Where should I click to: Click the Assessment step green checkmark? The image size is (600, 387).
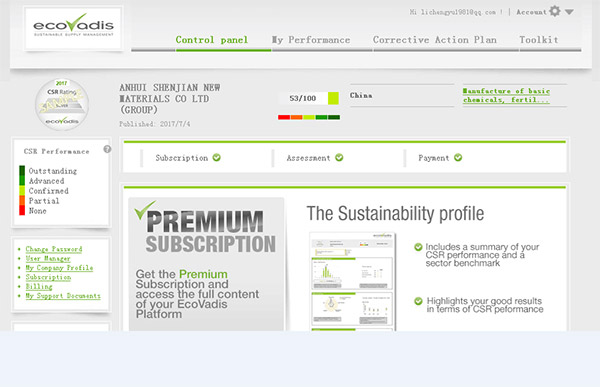click(339, 157)
